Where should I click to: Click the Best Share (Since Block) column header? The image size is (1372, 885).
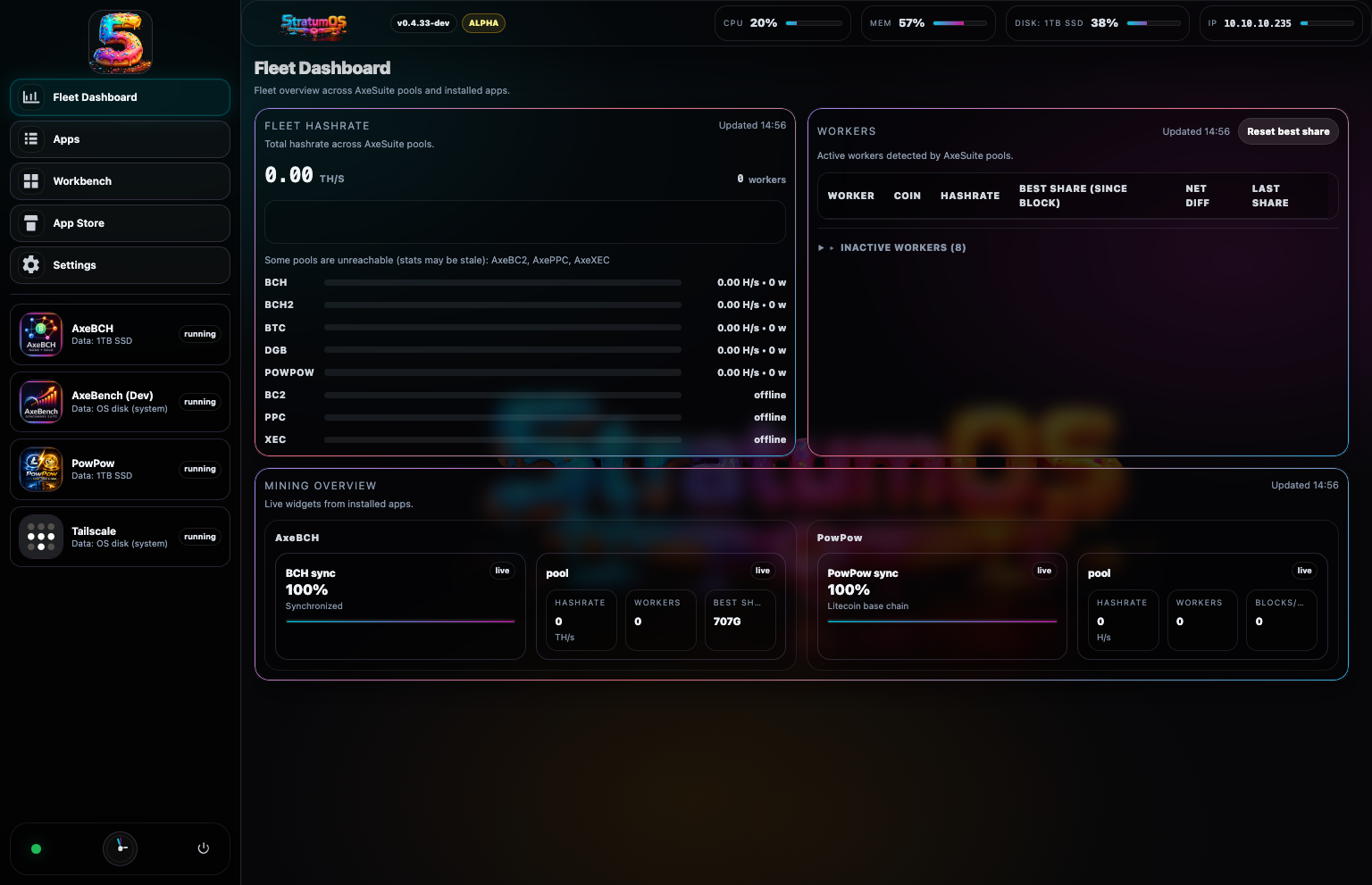pyautogui.click(x=1073, y=196)
